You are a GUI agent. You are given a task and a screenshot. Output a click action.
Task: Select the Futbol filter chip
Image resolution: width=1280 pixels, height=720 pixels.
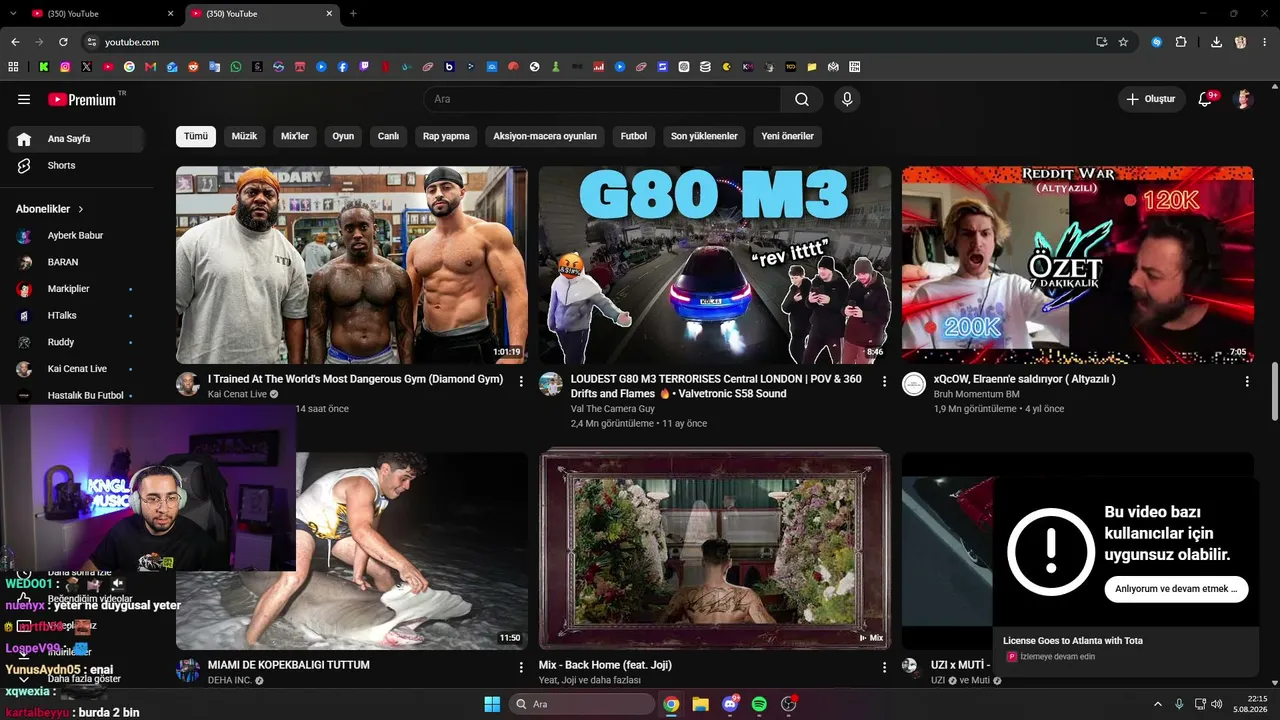pos(634,136)
